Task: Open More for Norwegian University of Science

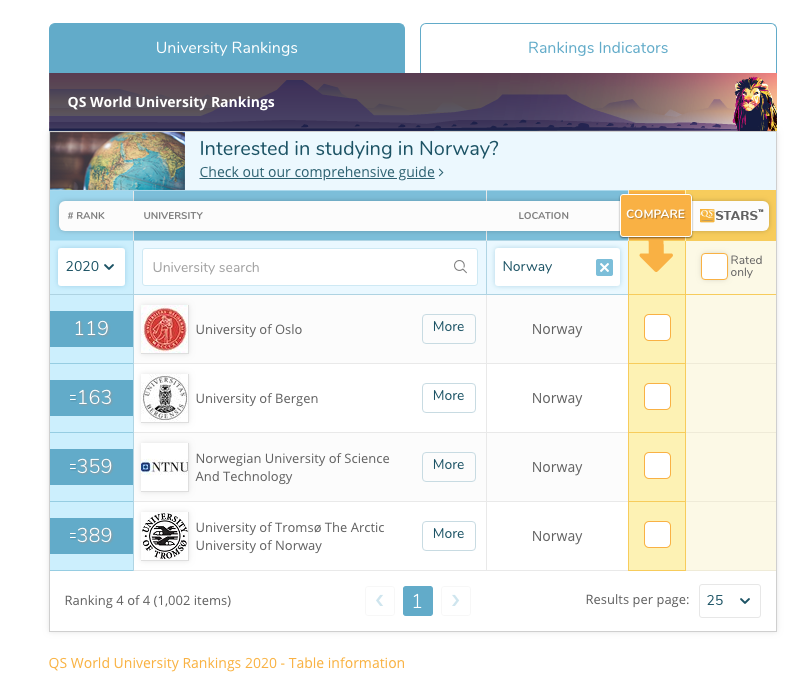Action: [449, 467]
